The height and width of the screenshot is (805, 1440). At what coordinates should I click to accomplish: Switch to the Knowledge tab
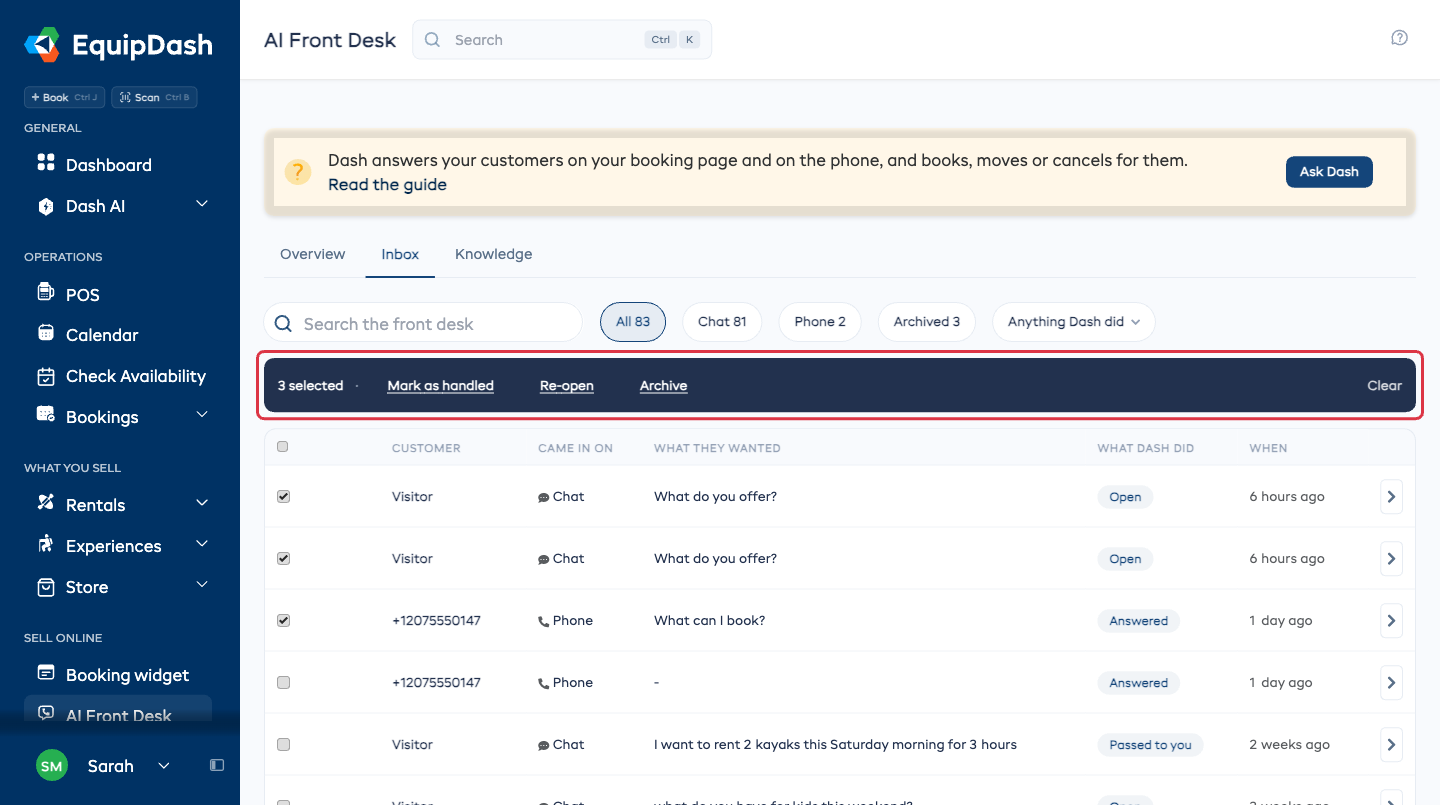493,254
